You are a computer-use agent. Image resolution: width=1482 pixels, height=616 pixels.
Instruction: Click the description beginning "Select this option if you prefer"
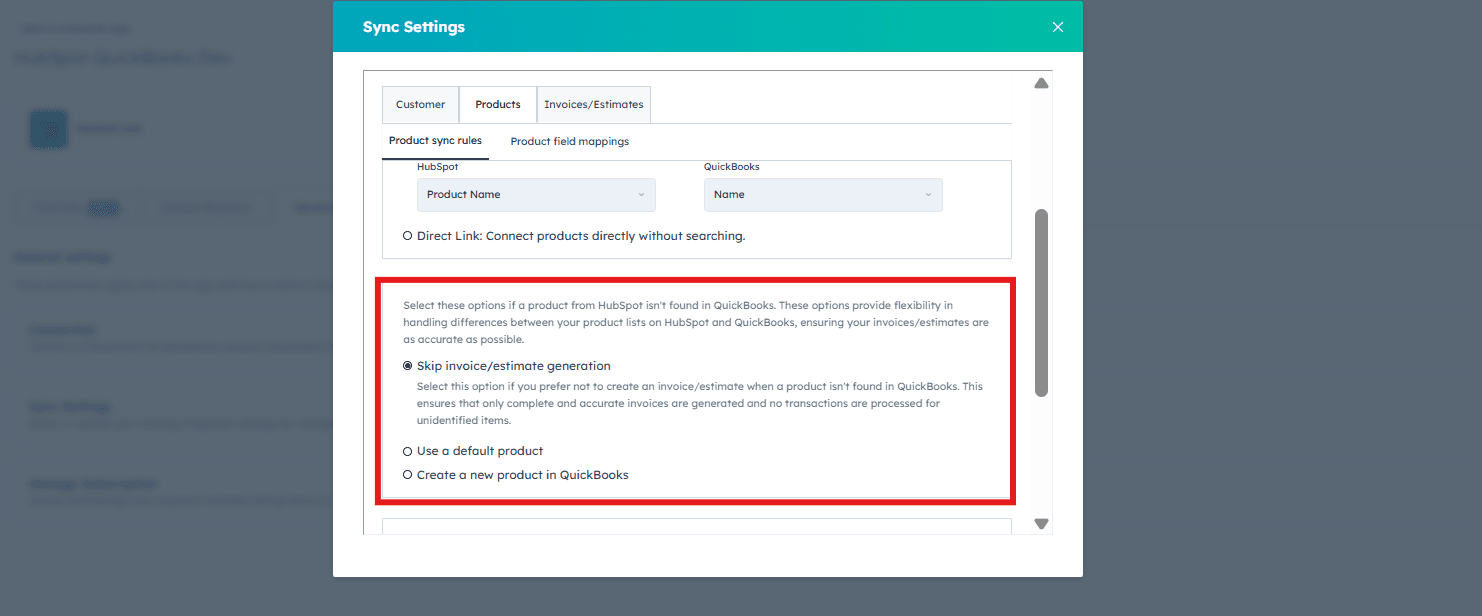click(x=700, y=404)
